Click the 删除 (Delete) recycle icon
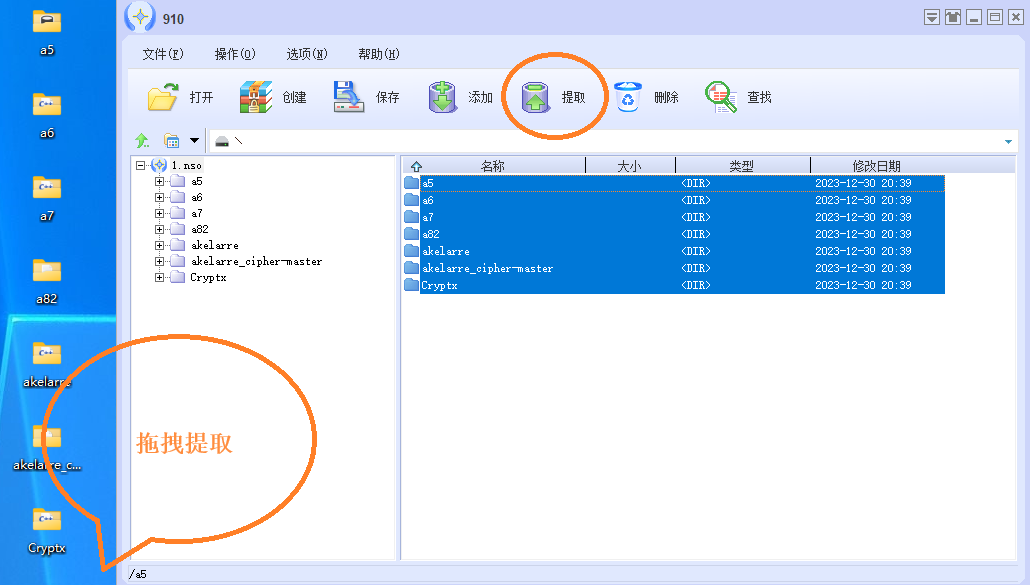Screen dimensions: 1030x585 (x=627, y=97)
